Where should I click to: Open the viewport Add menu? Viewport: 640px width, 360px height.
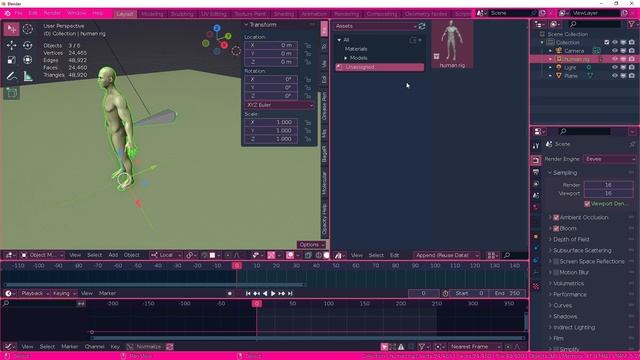(x=113, y=255)
